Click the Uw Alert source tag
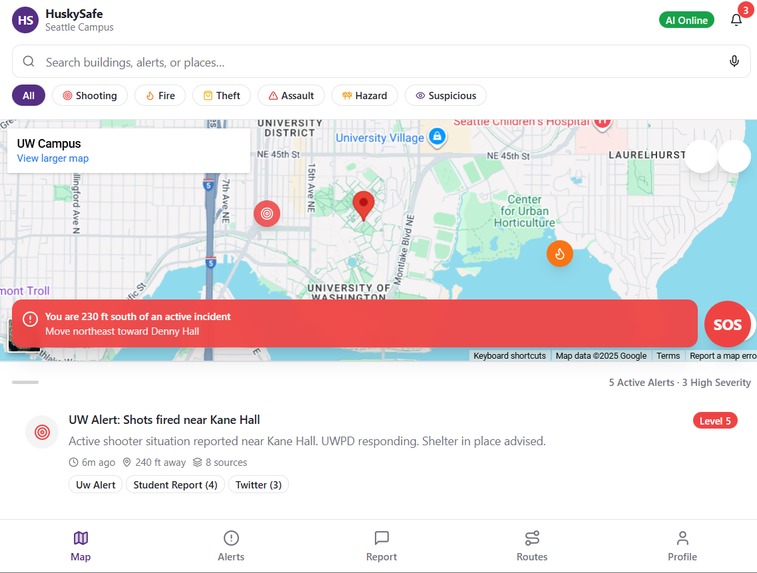The height and width of the screenshot is (573, 757). pyautogui.click(x=96, y=485)
